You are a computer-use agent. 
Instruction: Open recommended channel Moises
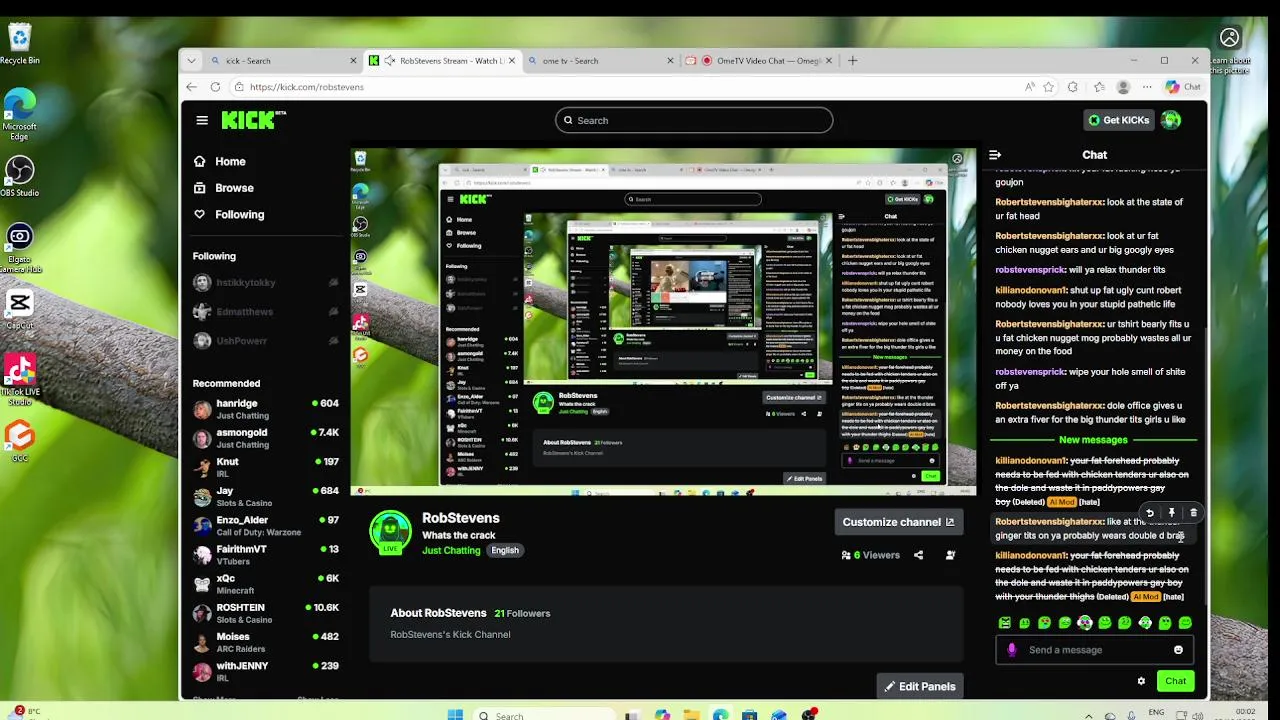click(265, 642)
